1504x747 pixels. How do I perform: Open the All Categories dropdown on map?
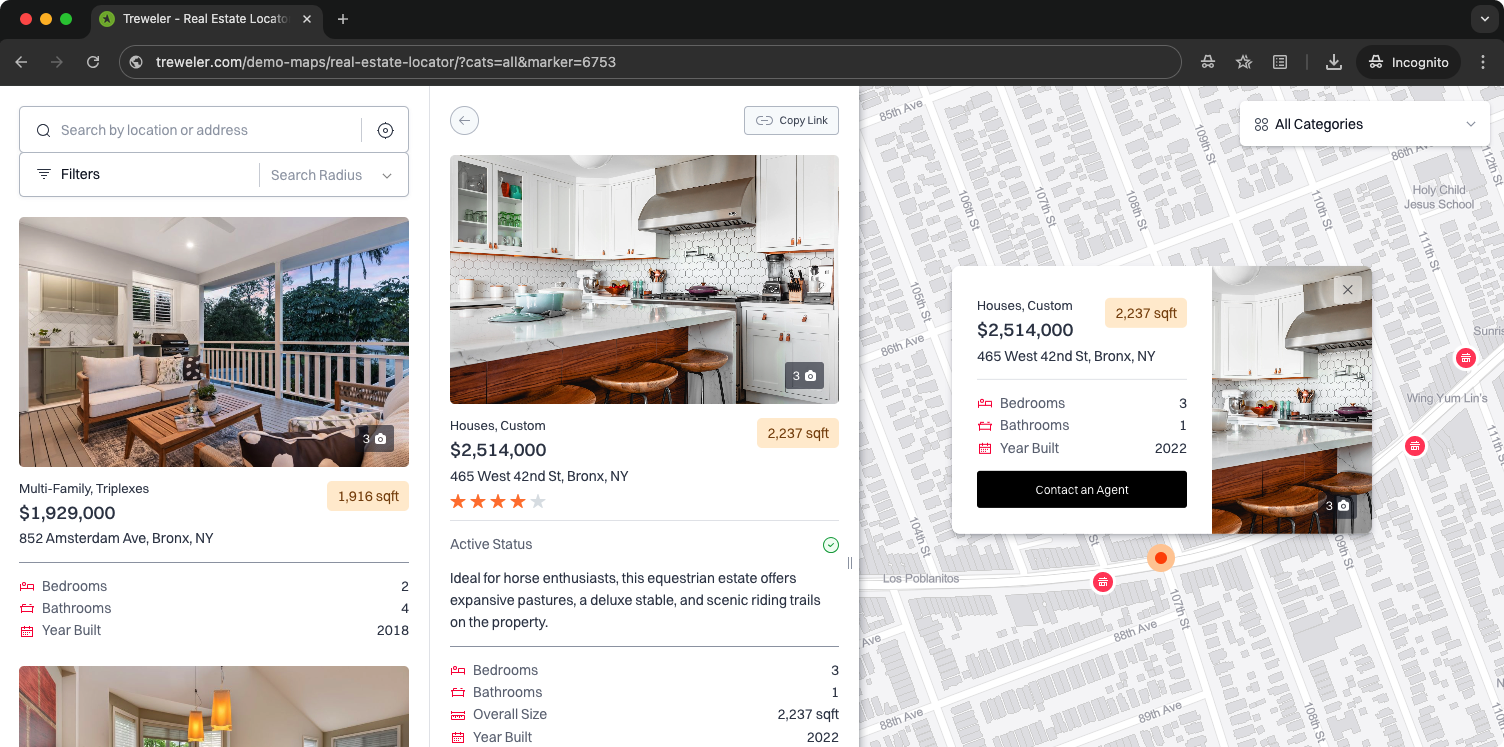pos(1364,124)
